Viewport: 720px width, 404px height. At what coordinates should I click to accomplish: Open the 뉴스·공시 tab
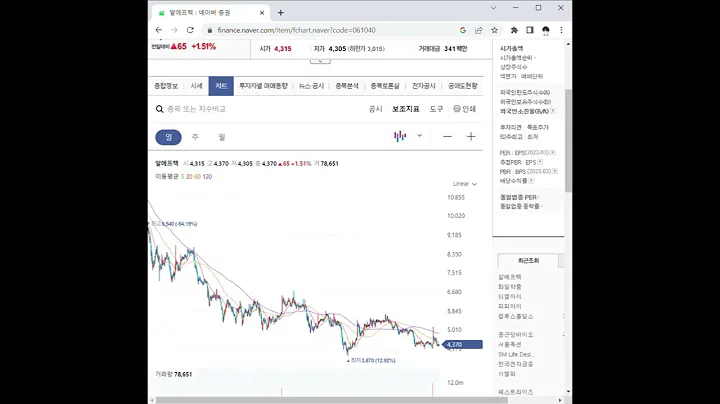(311, 86)
